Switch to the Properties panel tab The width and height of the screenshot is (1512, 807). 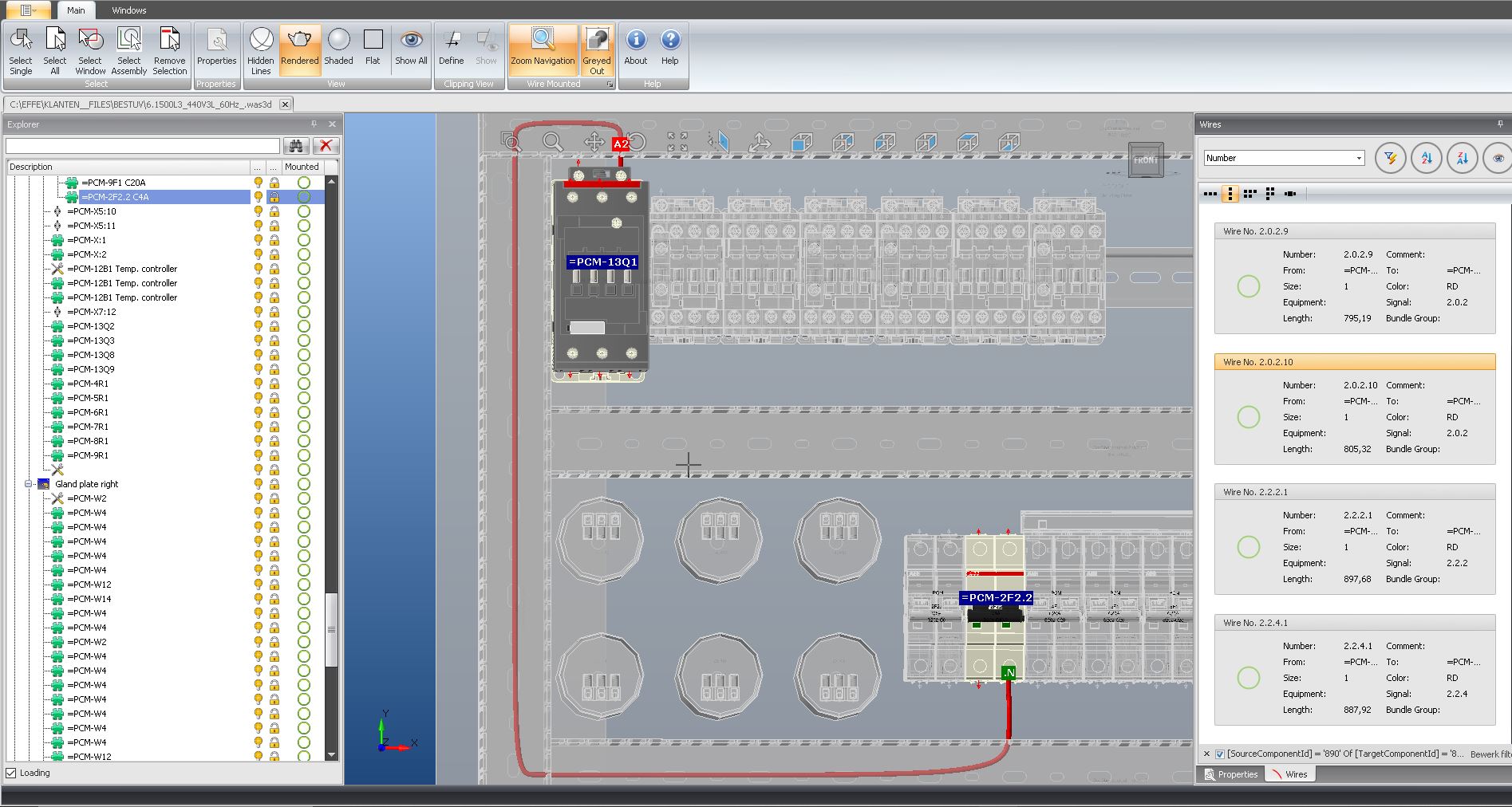coord(1231,774)
